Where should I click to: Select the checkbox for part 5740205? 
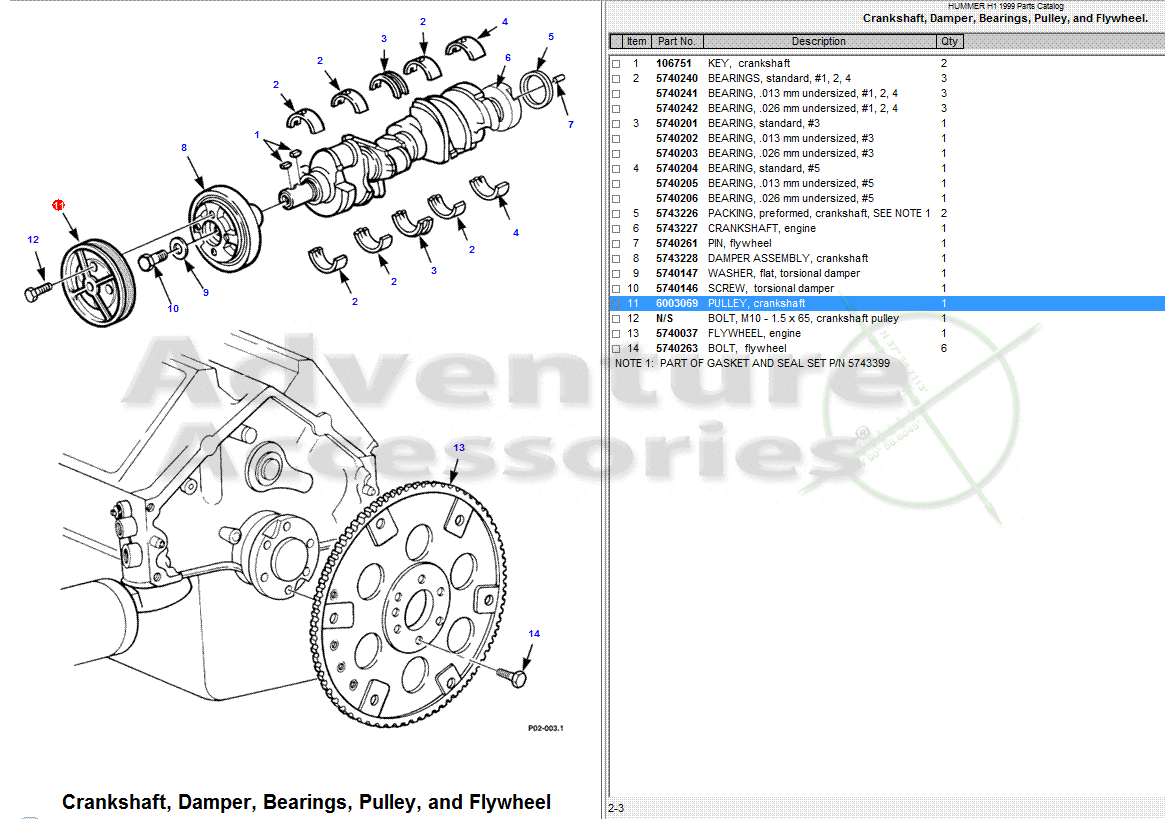click(616, 184)
